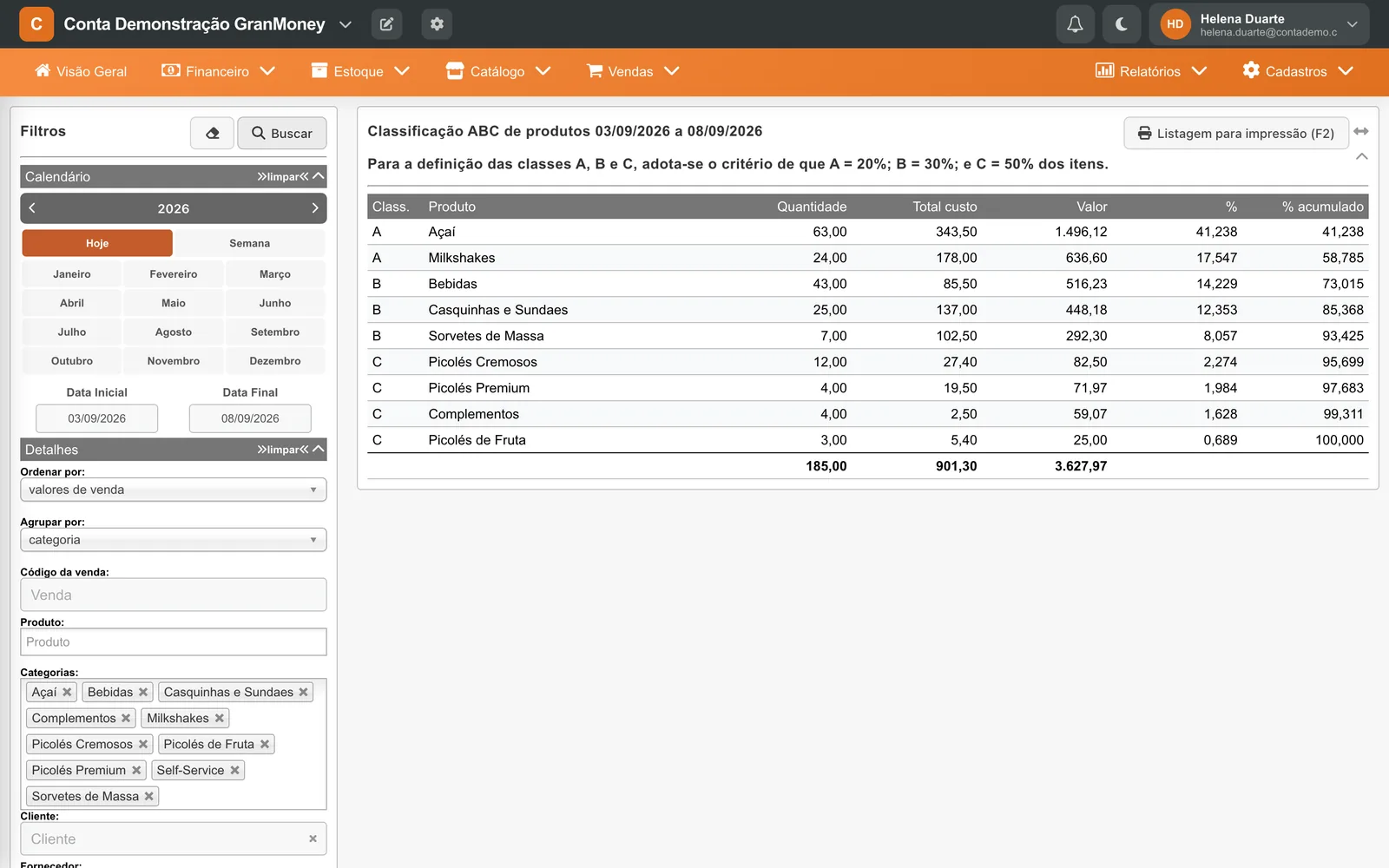Click the Milkshakes row product name
This screenshot has height=868, width=1389.
[462, 258]
